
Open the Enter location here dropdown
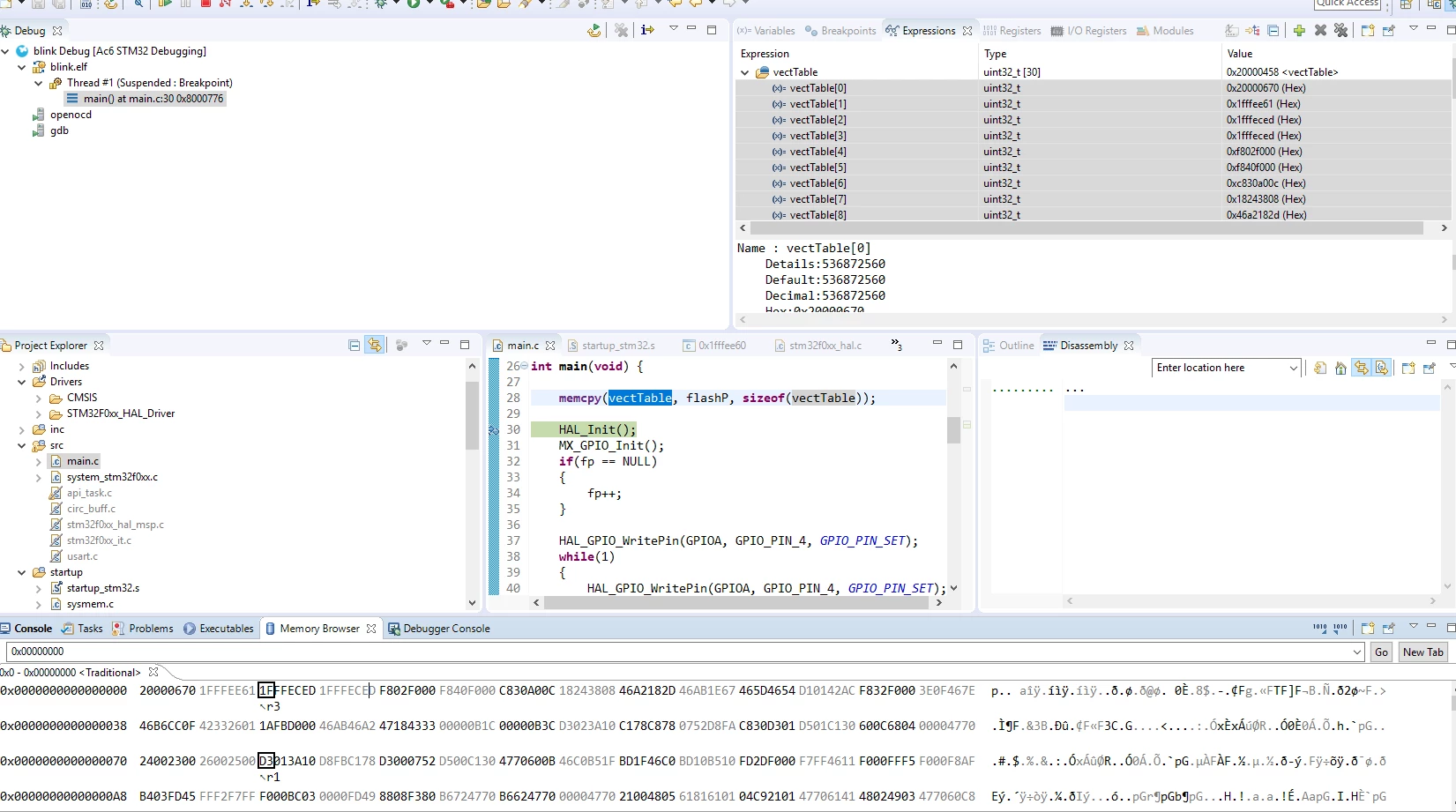click(x=1293, y=368)
